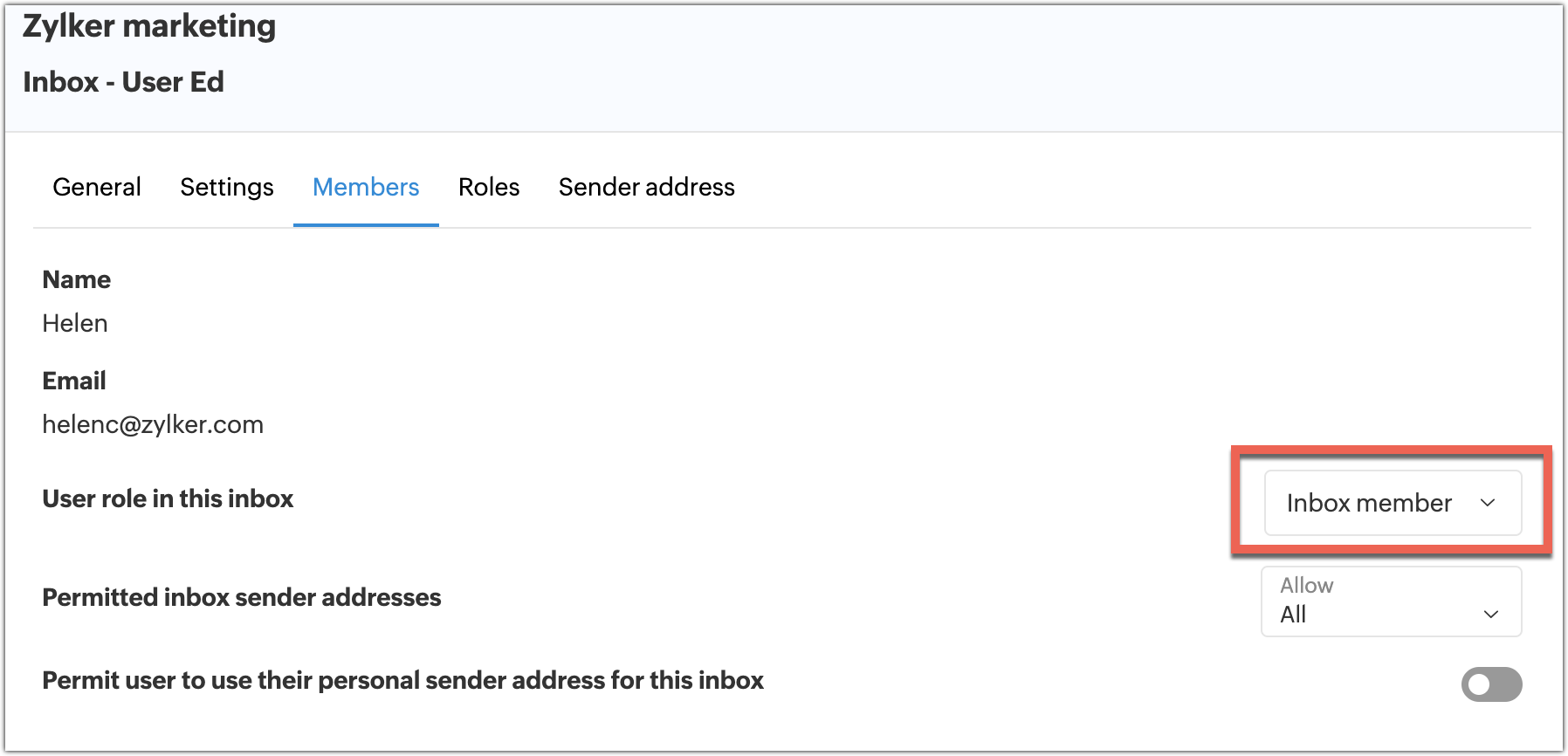Screen dimensions: 1568x756
Task: Select the Members tab
Action: [x=366, y=187]
